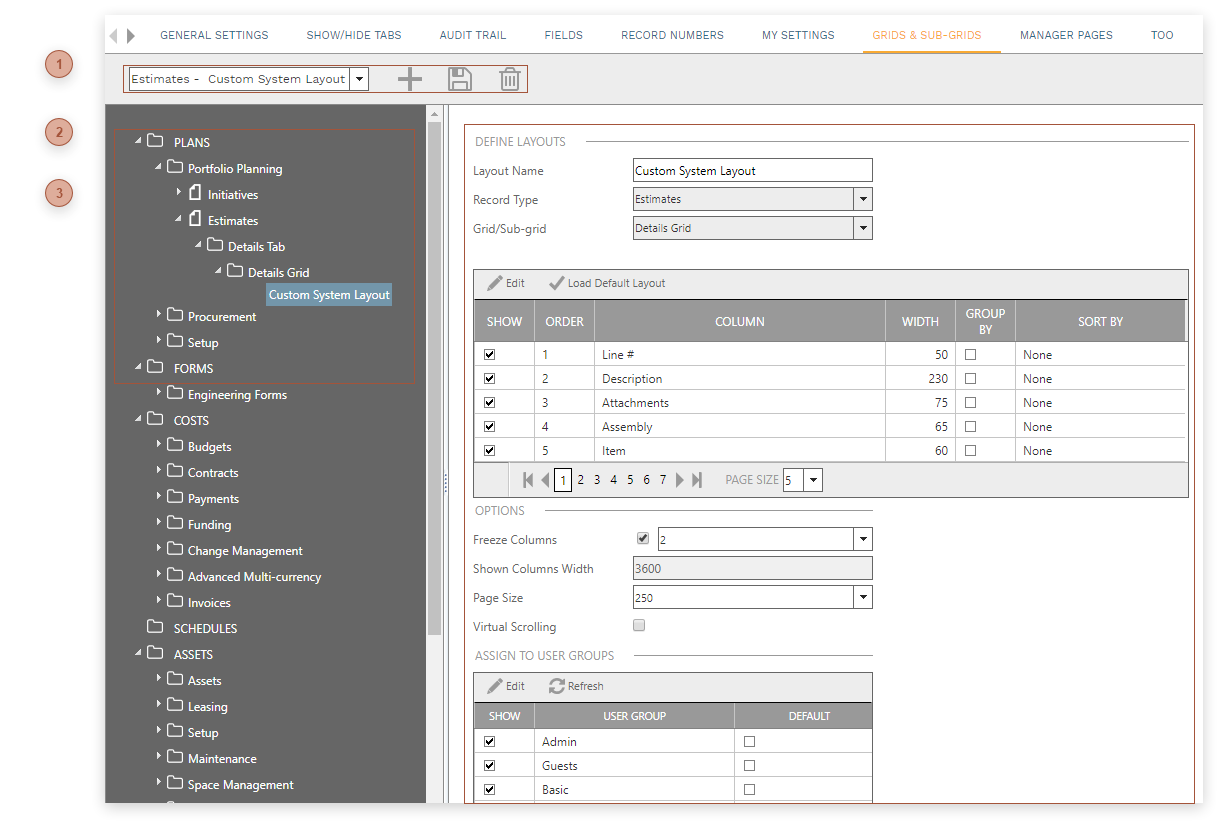Jump to the last page of columns
The width and height of the screenshot is (1222, 829).
pos(699,479)
